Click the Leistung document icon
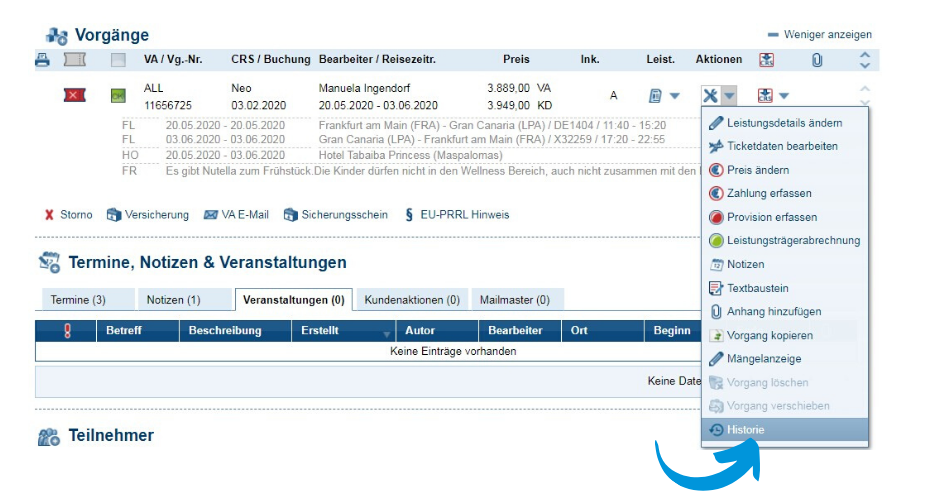This screenshot has width=940, height=500. click(655, 96)
